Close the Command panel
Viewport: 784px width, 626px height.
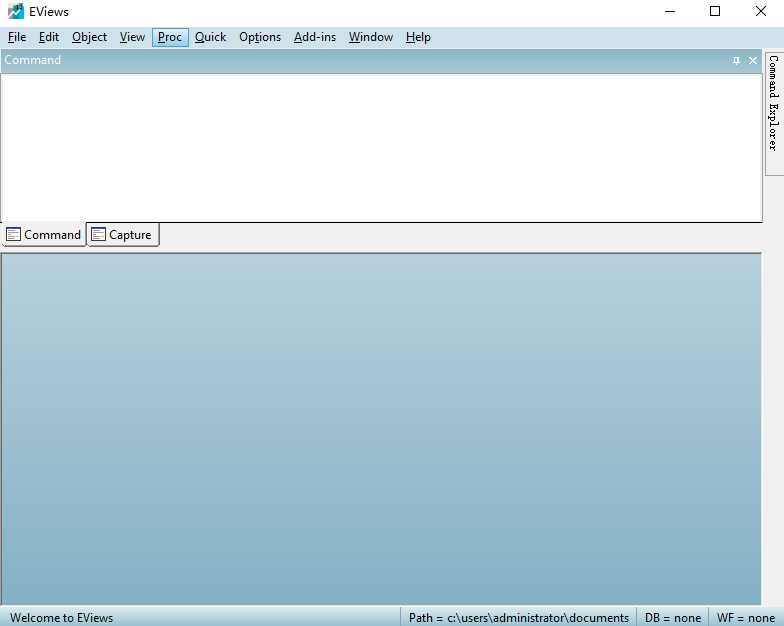tap(752, 60)
